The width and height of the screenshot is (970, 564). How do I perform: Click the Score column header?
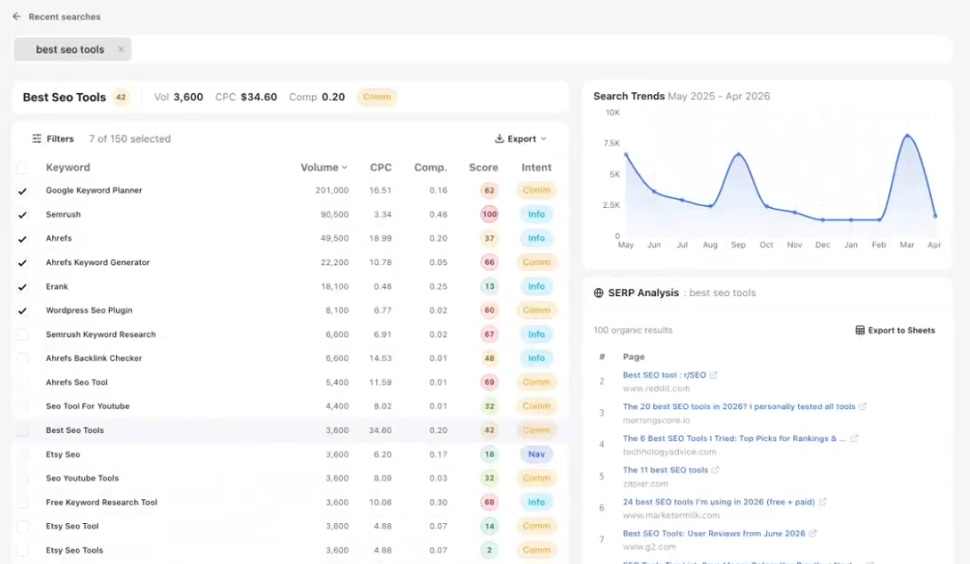[483, 168]
